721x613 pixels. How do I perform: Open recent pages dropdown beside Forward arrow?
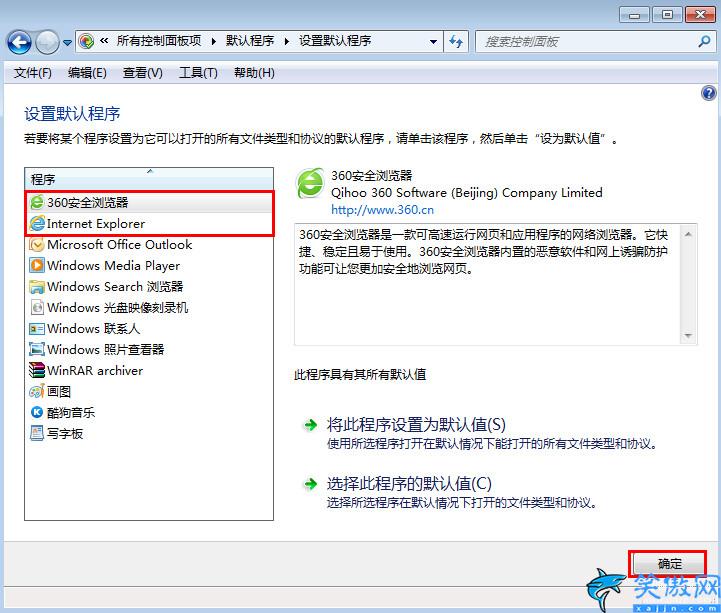(68, 43)
